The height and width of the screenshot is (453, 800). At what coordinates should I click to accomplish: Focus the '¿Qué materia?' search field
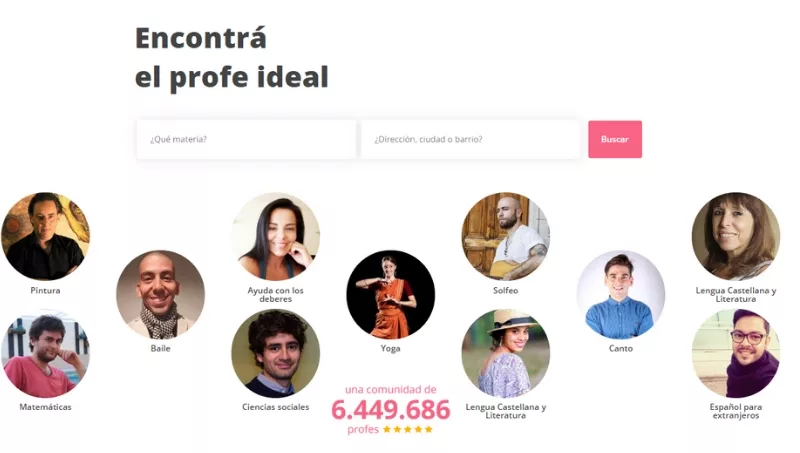(x=246, y=139)
